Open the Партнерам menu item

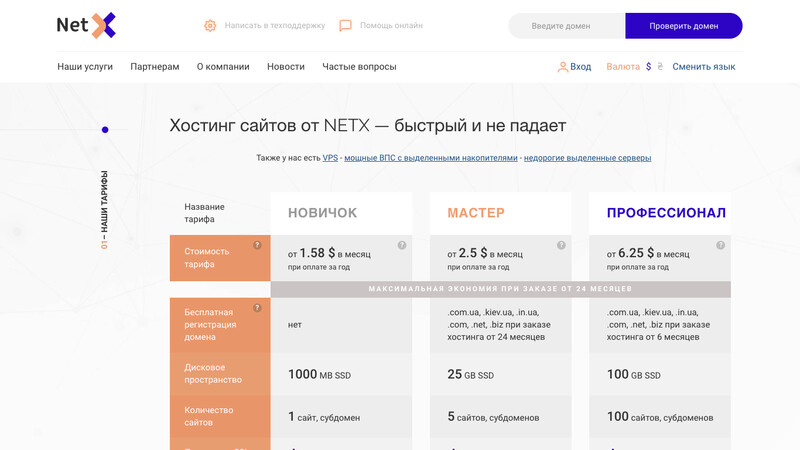154,67
